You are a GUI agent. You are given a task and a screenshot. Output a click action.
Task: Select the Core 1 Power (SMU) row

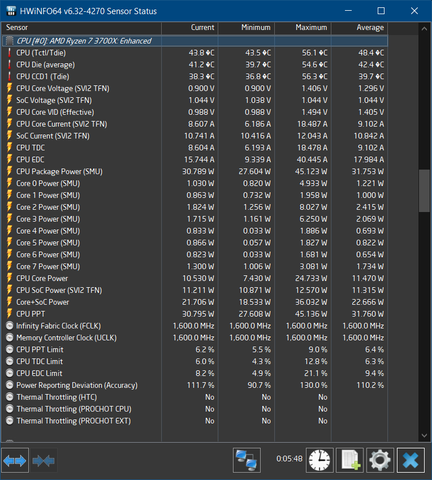click(x=195, y=195)
